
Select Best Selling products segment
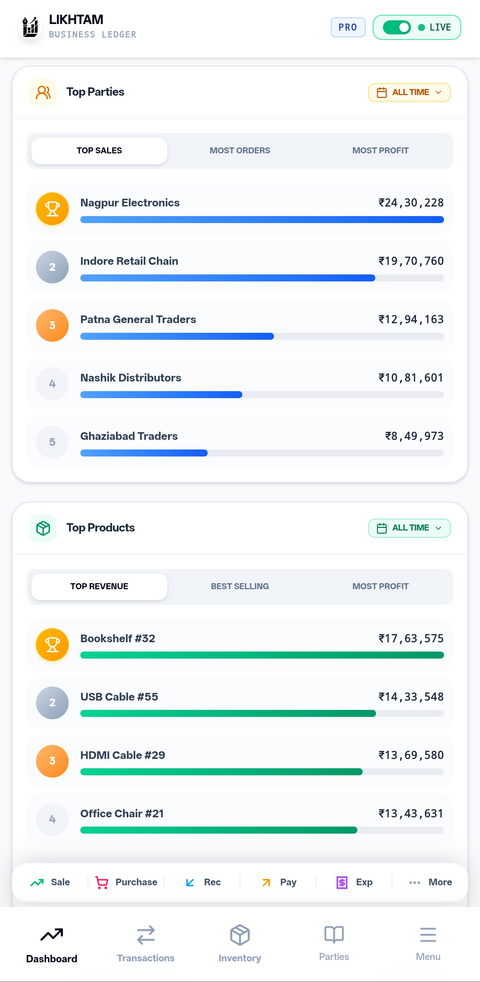[x=240, y=586]
